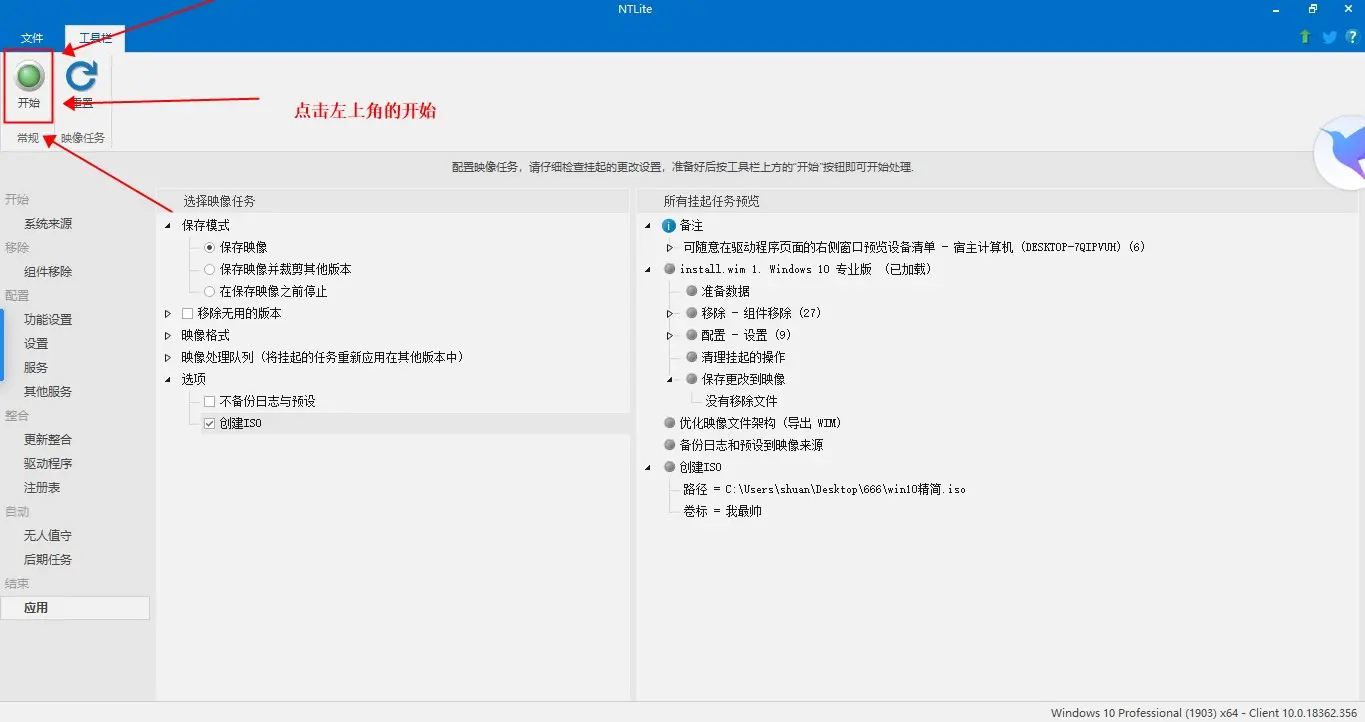Enable the 不备份日志与预设 checkbox
1365x722 pixels.
(209, 401)
